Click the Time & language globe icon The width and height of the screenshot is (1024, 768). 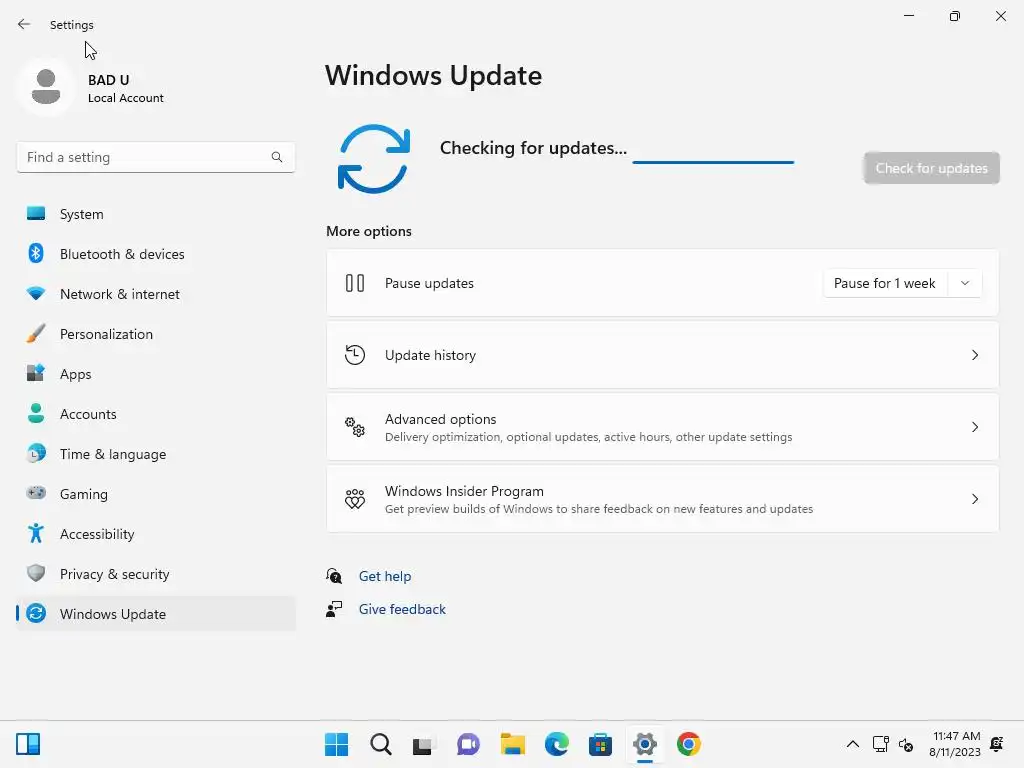pos(36,453)
